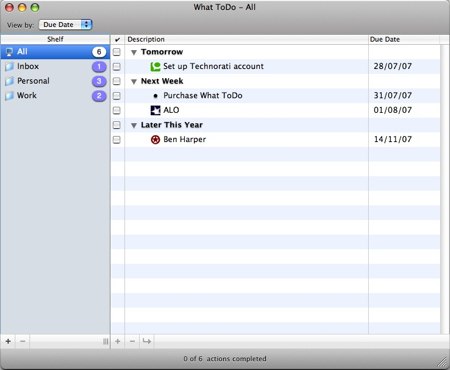Click the Shelf column header
The height and width of the screenshot is (370, 450).
pyautogui.click(x=55, y=39)
